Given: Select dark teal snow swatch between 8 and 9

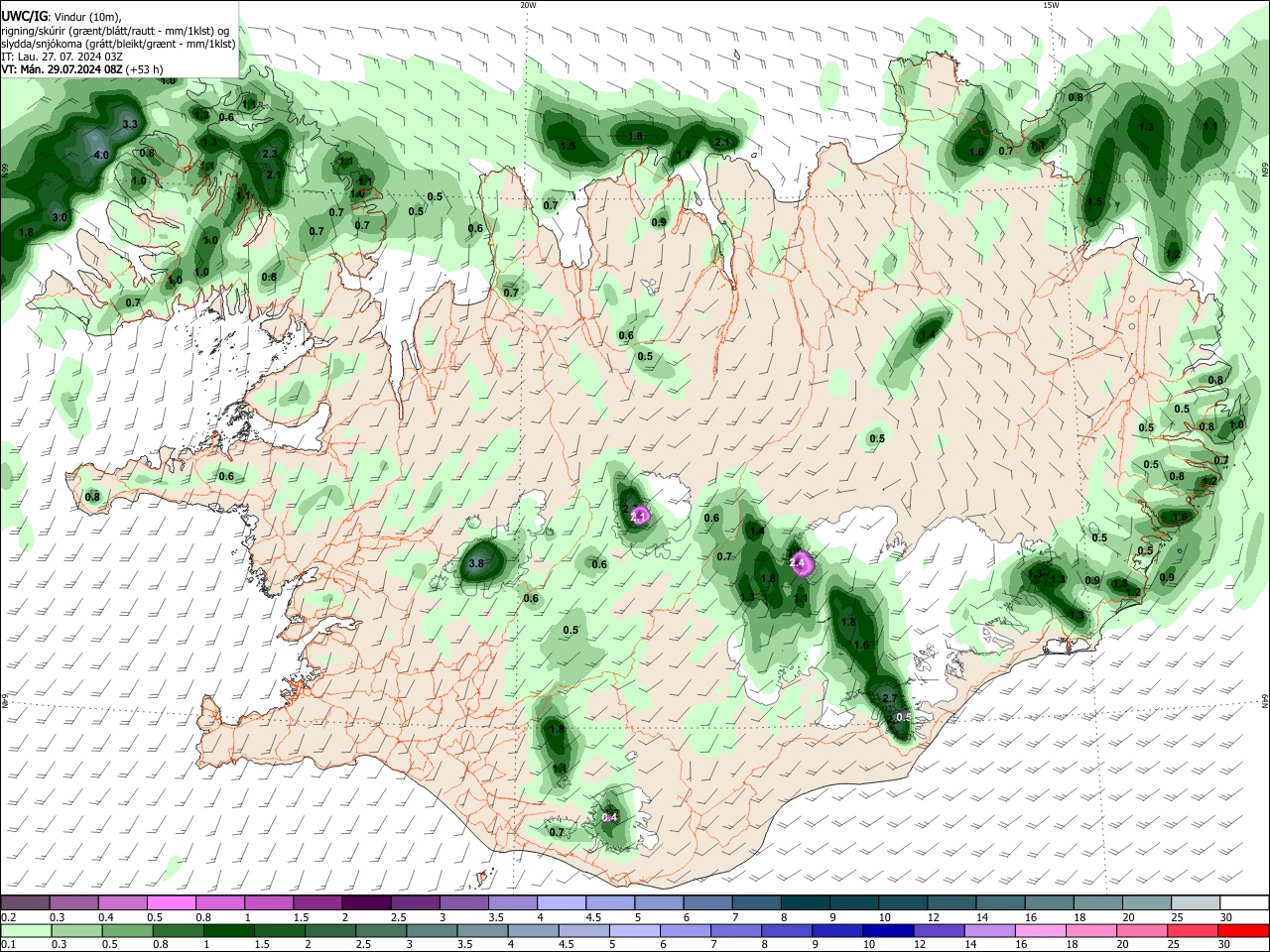Looking at the screenshot, I should click(x=806, y=902).
